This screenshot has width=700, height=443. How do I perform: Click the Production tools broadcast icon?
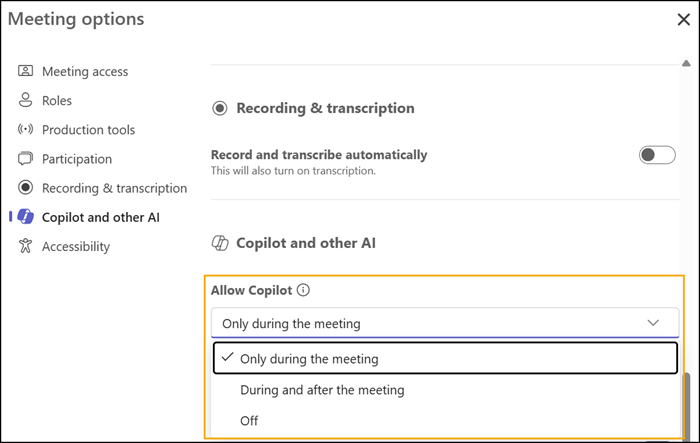25,130
